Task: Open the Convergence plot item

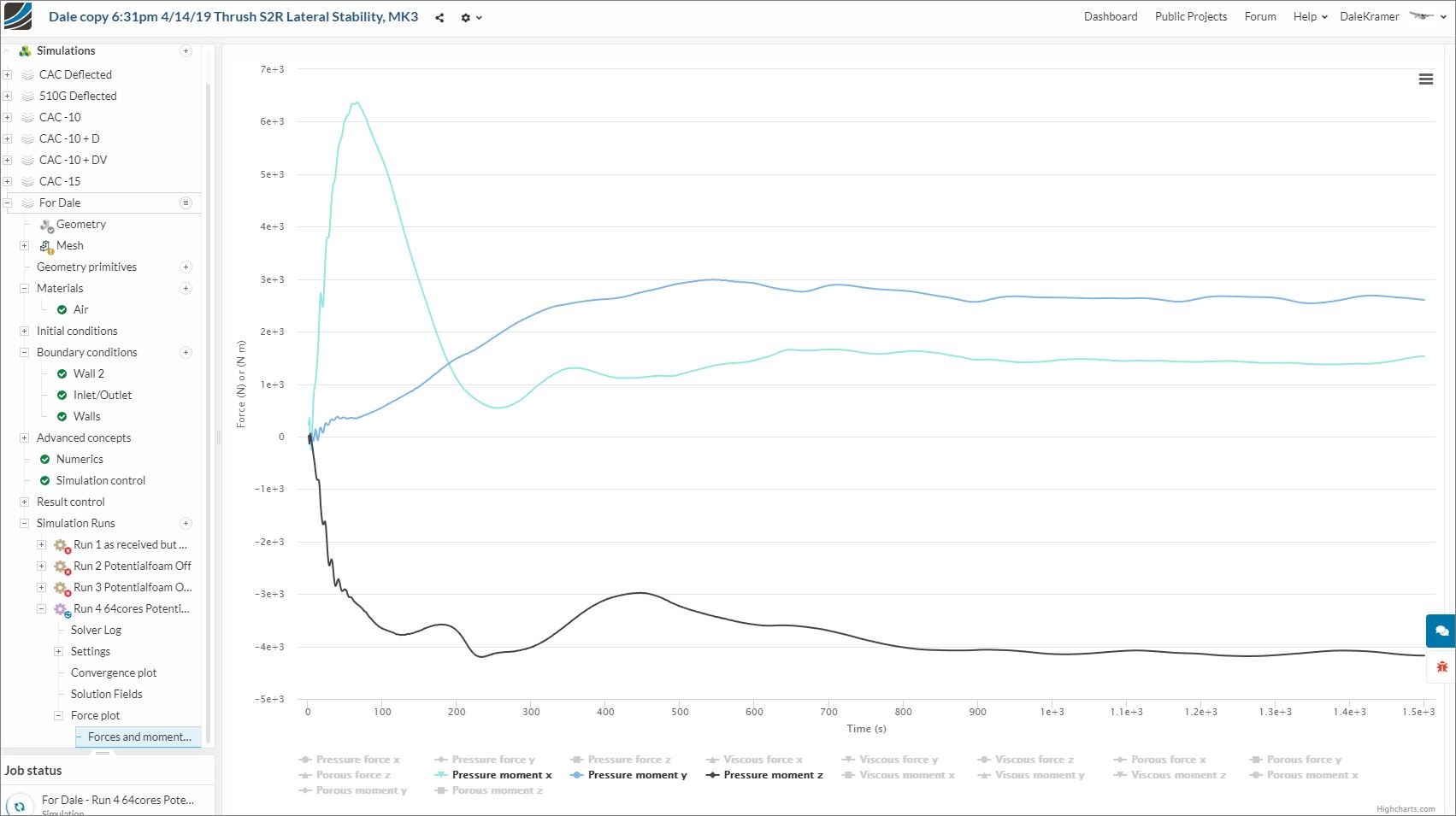Action: point(114,672)
